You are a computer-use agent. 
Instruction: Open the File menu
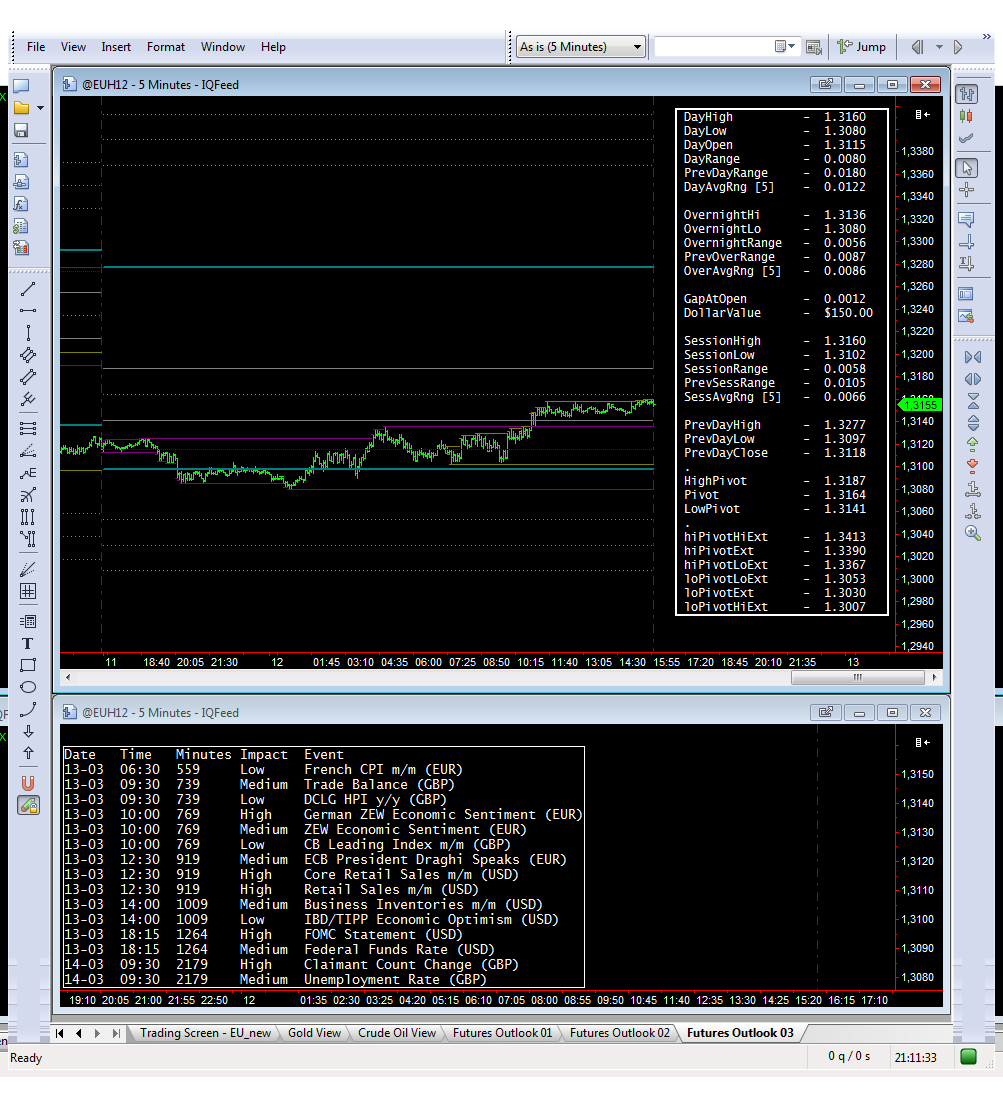(36, 47)
